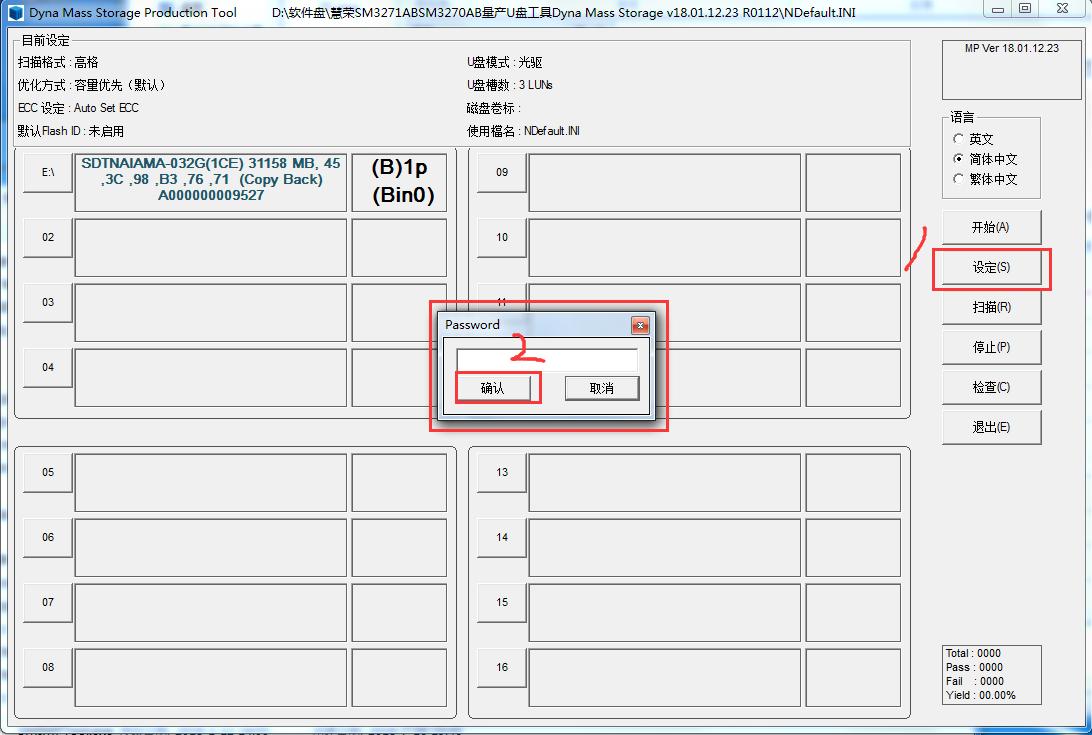Viewport: 1092px width, 735px height.
Task: Click the 退出(E) button
Action: click(991, 427)
